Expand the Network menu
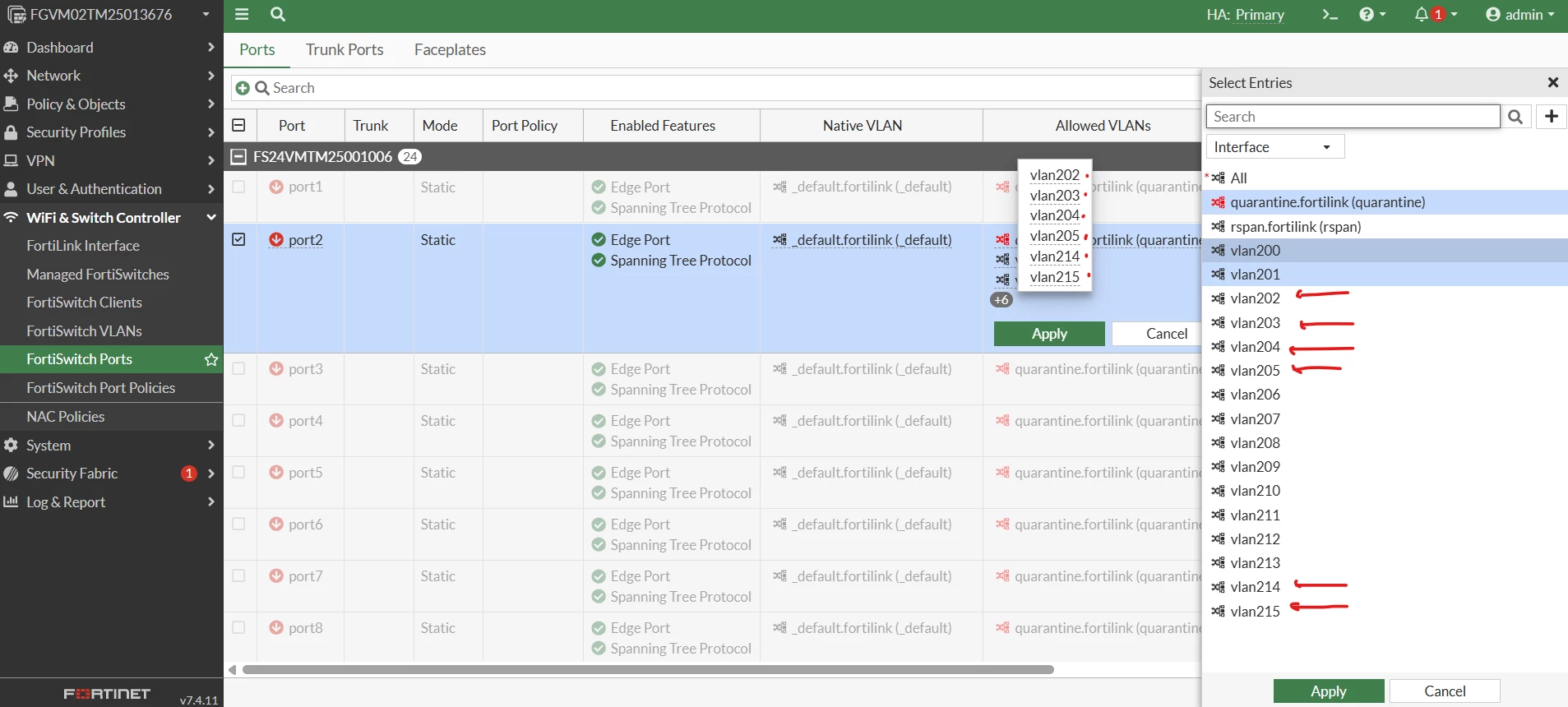Screen dimensions: 1568x707 pyautogui.click(x=111, y=76)
